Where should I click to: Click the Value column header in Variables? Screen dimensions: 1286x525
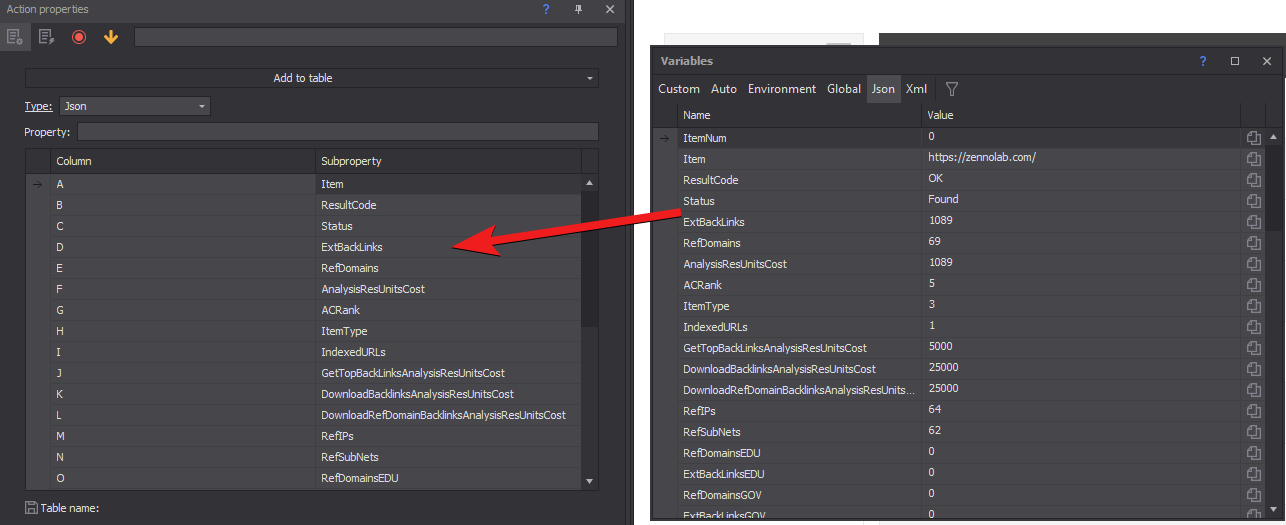[1081, 115]
